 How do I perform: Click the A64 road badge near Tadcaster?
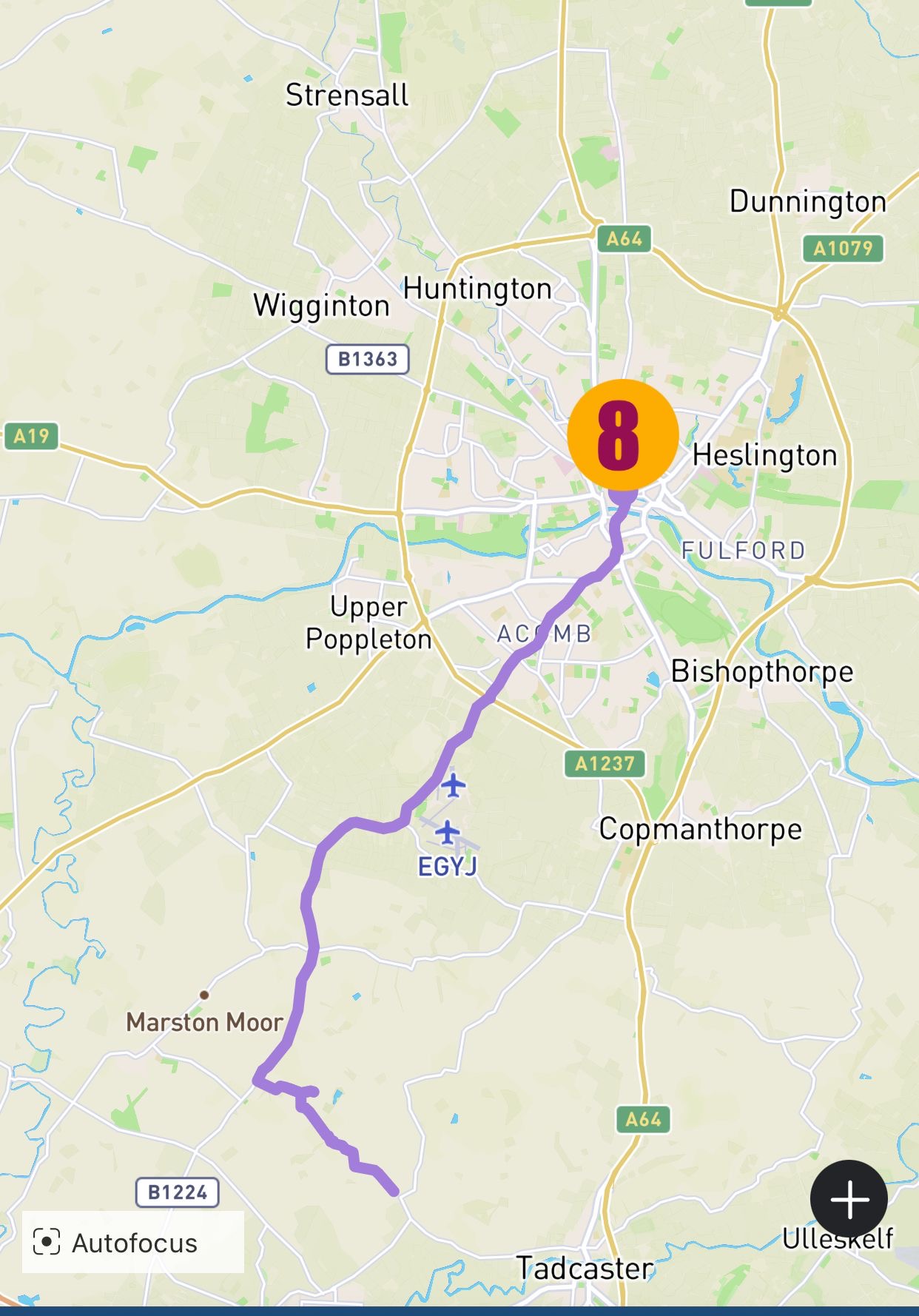tap(643, 1119)
